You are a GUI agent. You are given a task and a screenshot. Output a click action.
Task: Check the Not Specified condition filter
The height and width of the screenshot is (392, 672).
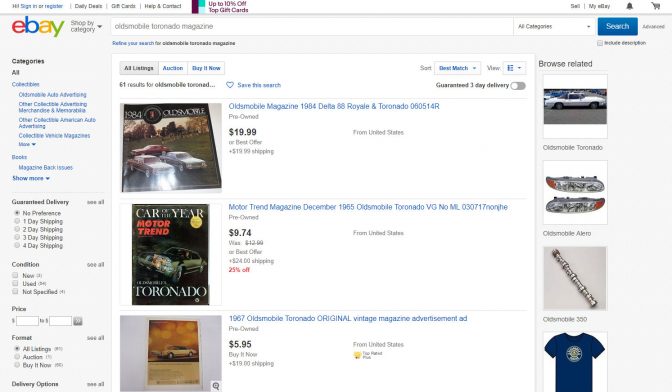[15, 291]
